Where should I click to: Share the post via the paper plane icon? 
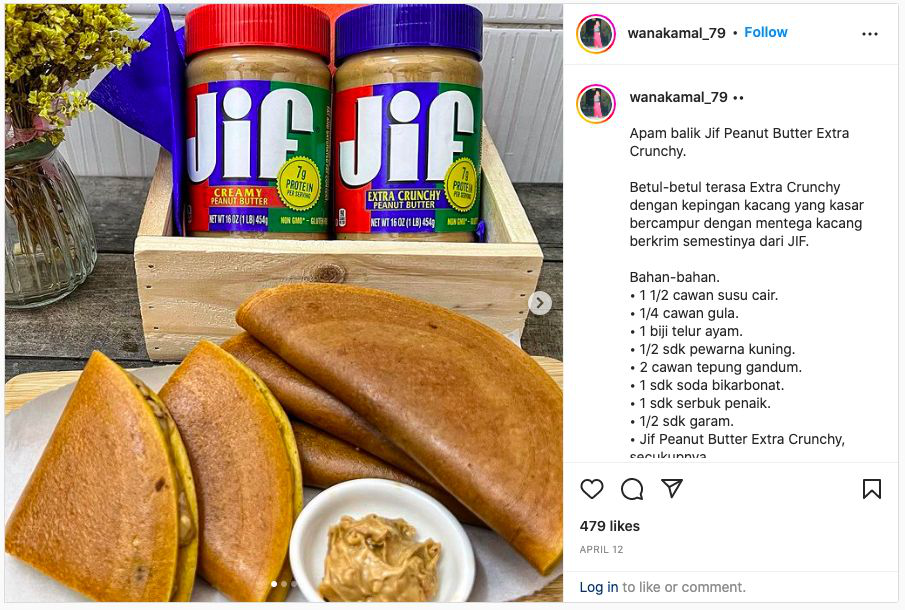pos(672,488)
